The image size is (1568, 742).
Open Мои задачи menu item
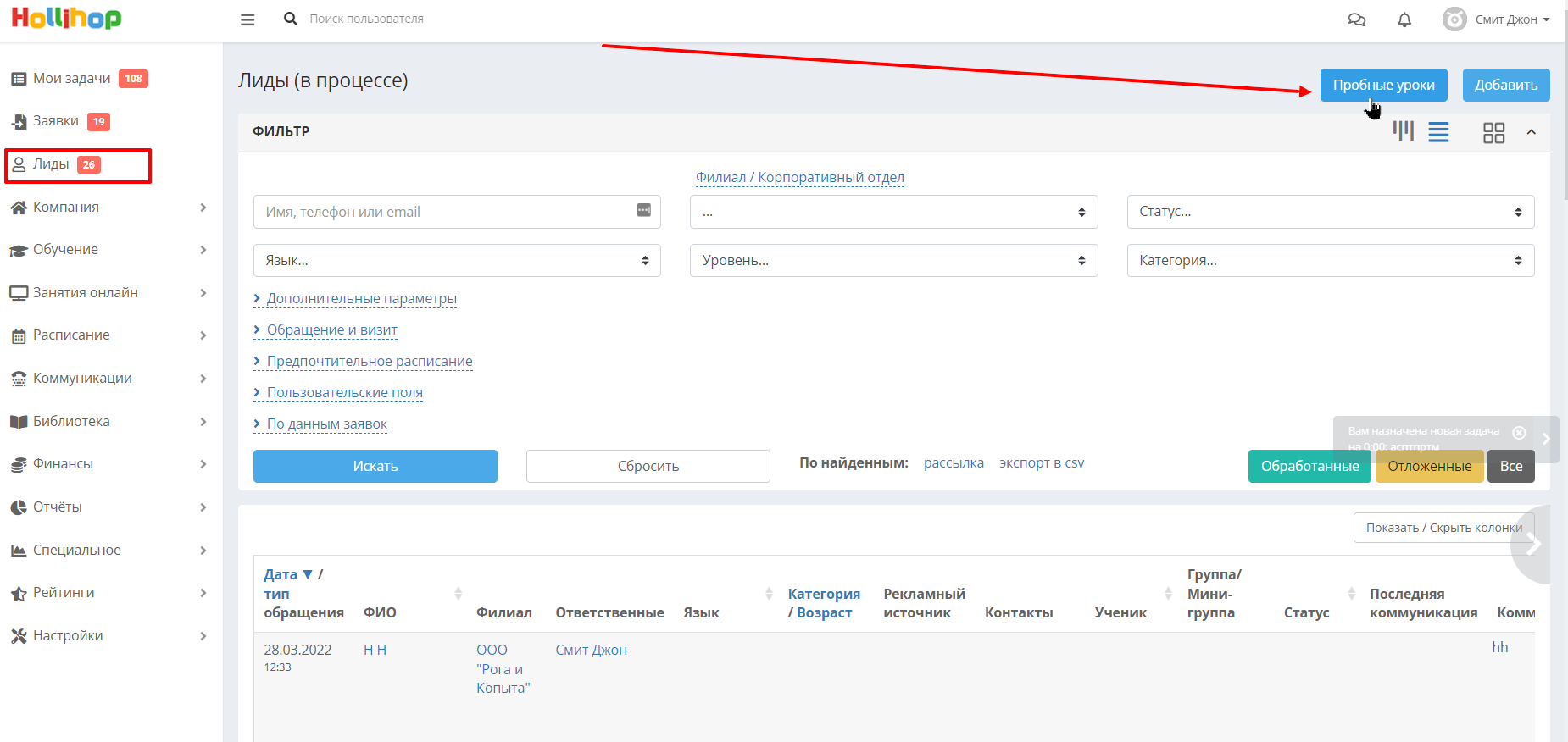(x=72, y=79)
